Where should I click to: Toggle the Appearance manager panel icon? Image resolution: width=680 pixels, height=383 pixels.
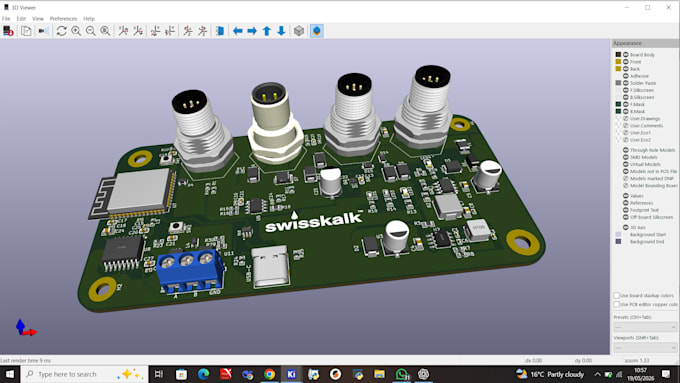pyautogui.click(x=317, y=31)
